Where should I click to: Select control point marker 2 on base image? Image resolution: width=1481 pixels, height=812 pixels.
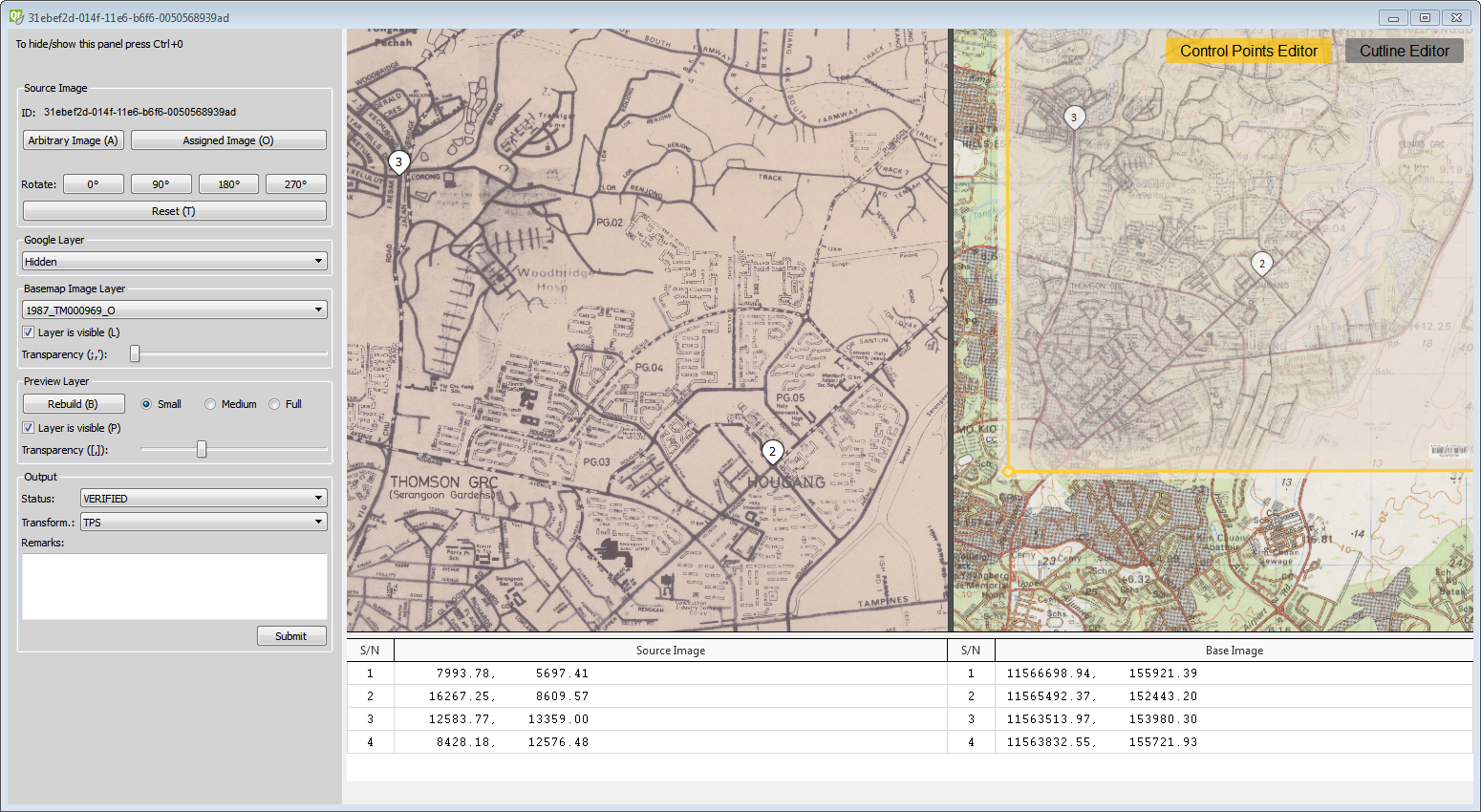click(x=1261, y=263)
